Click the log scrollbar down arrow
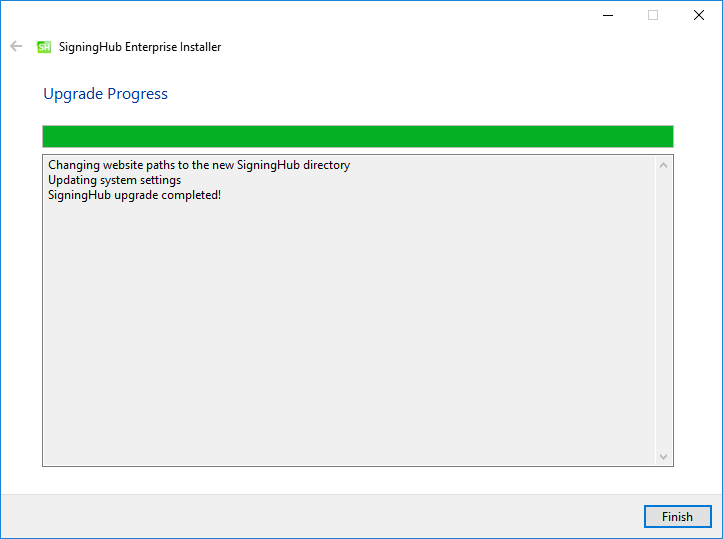Screen dimensions: 723x539 coord(664,456)
